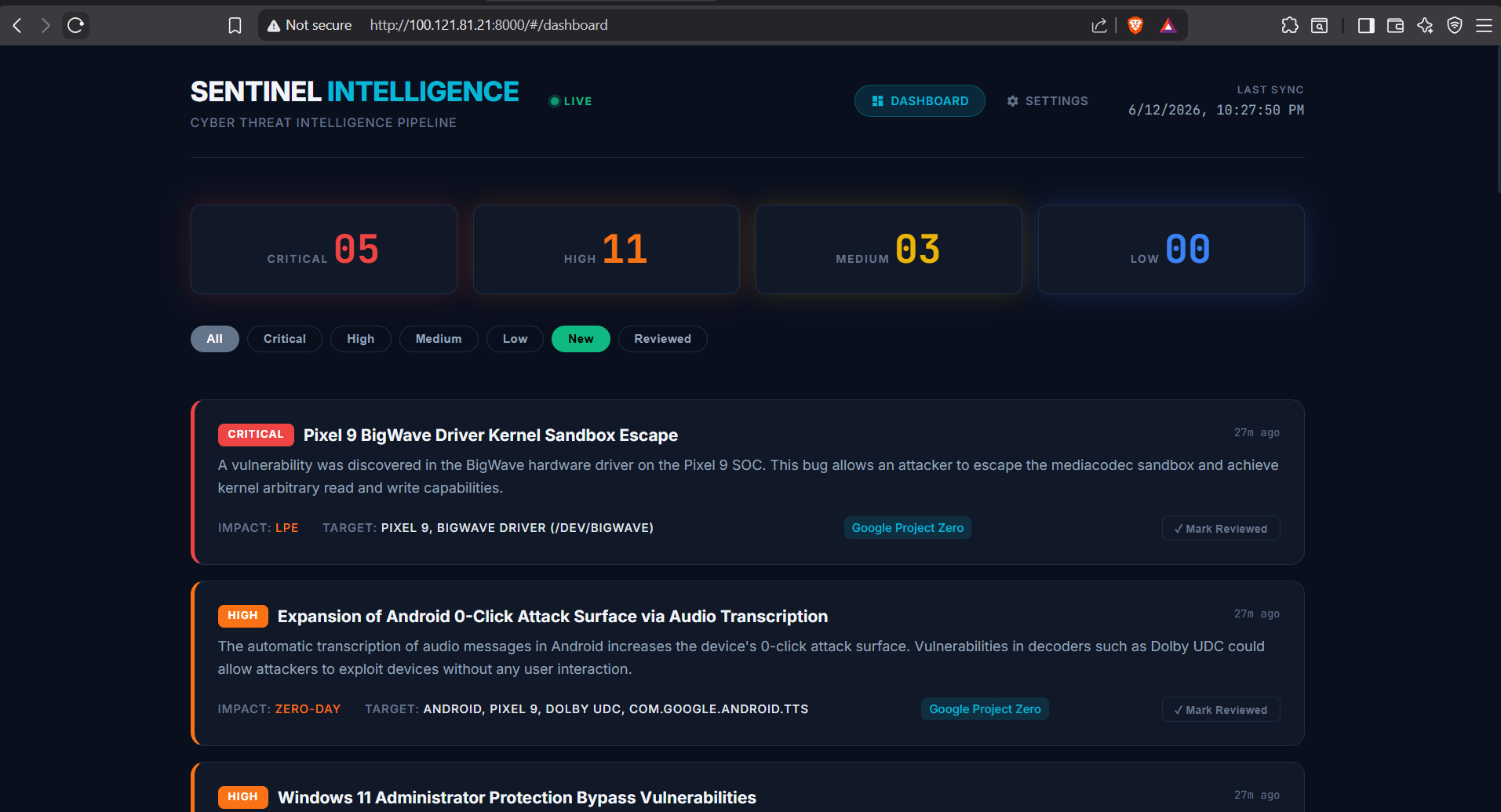Select the Low count card
This screenshot has height=812, width=1501.
pos(1171,249)
